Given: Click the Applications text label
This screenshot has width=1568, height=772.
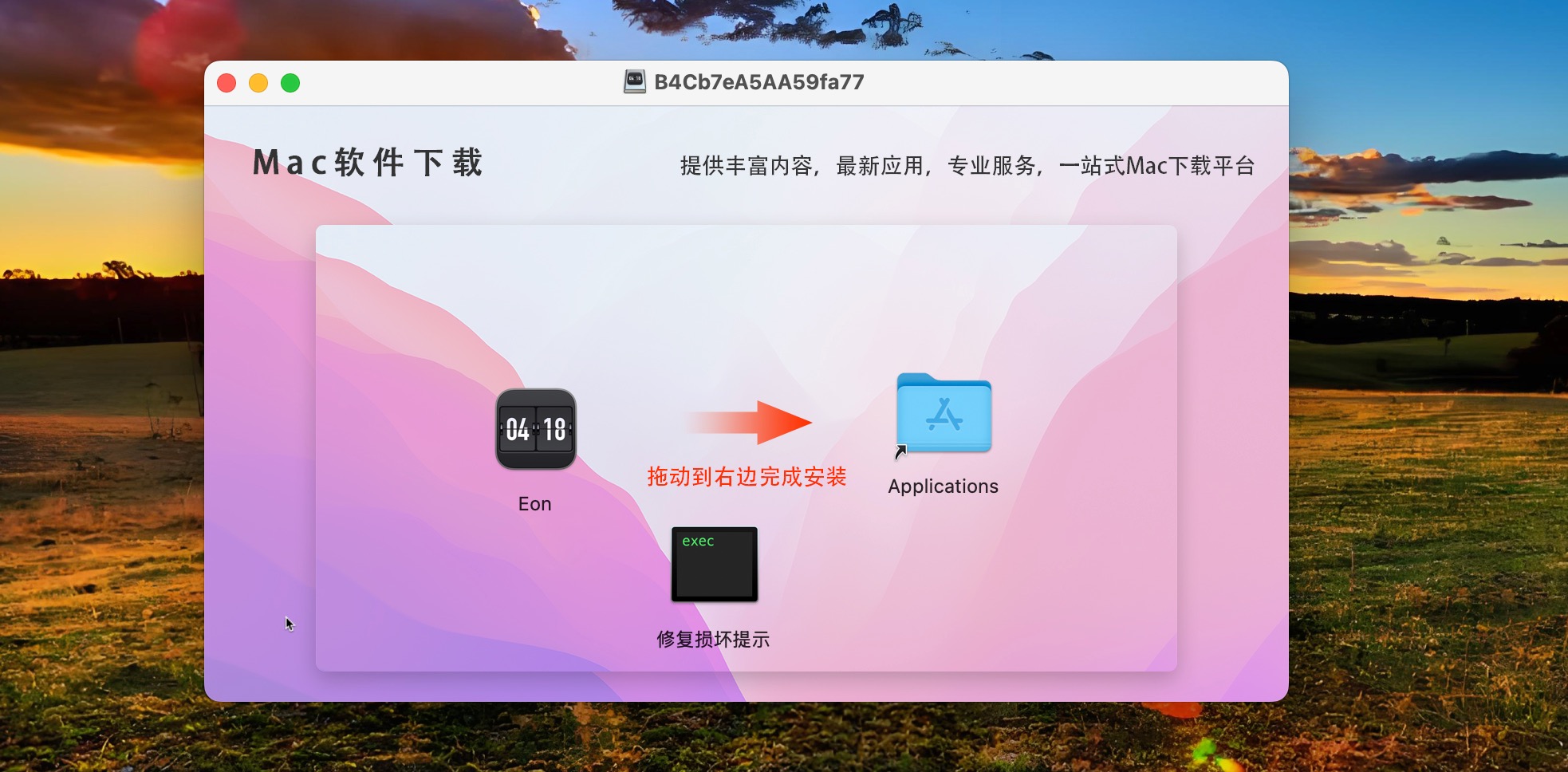Looking at the screenshot, I should click(943, 486).
